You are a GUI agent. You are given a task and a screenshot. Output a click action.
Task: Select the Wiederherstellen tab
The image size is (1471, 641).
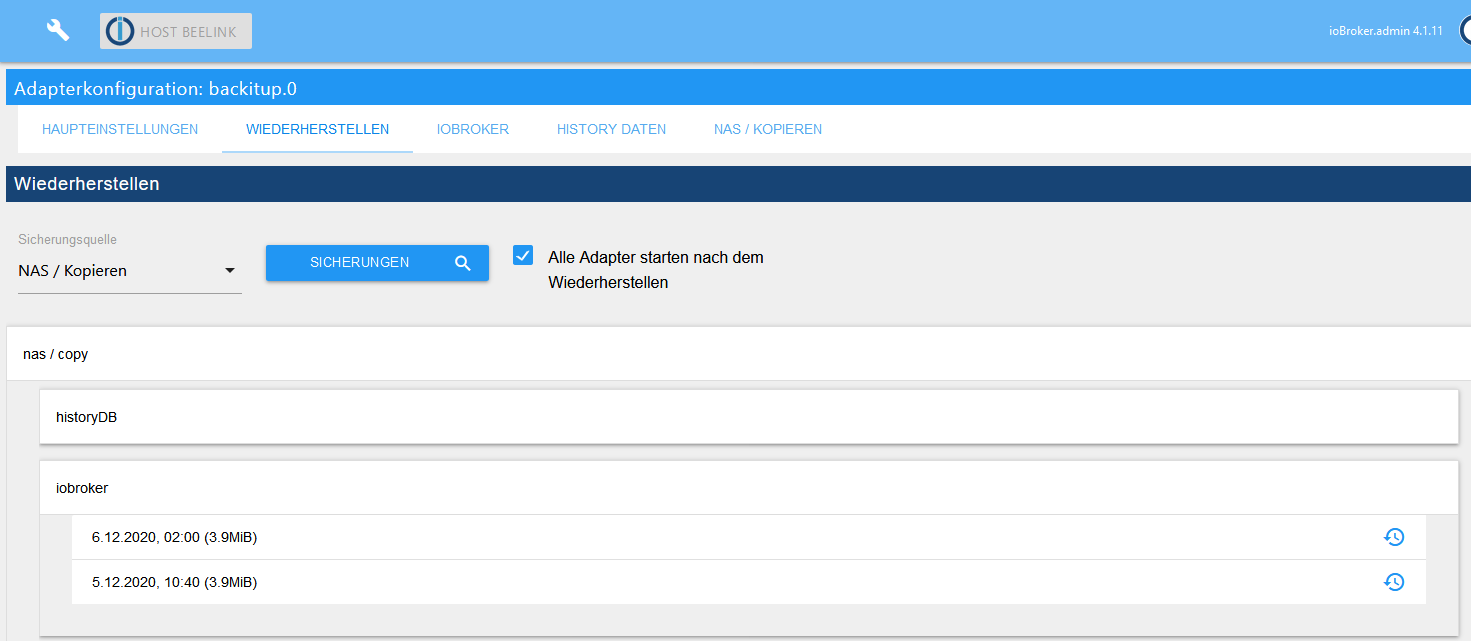(317, 129)
